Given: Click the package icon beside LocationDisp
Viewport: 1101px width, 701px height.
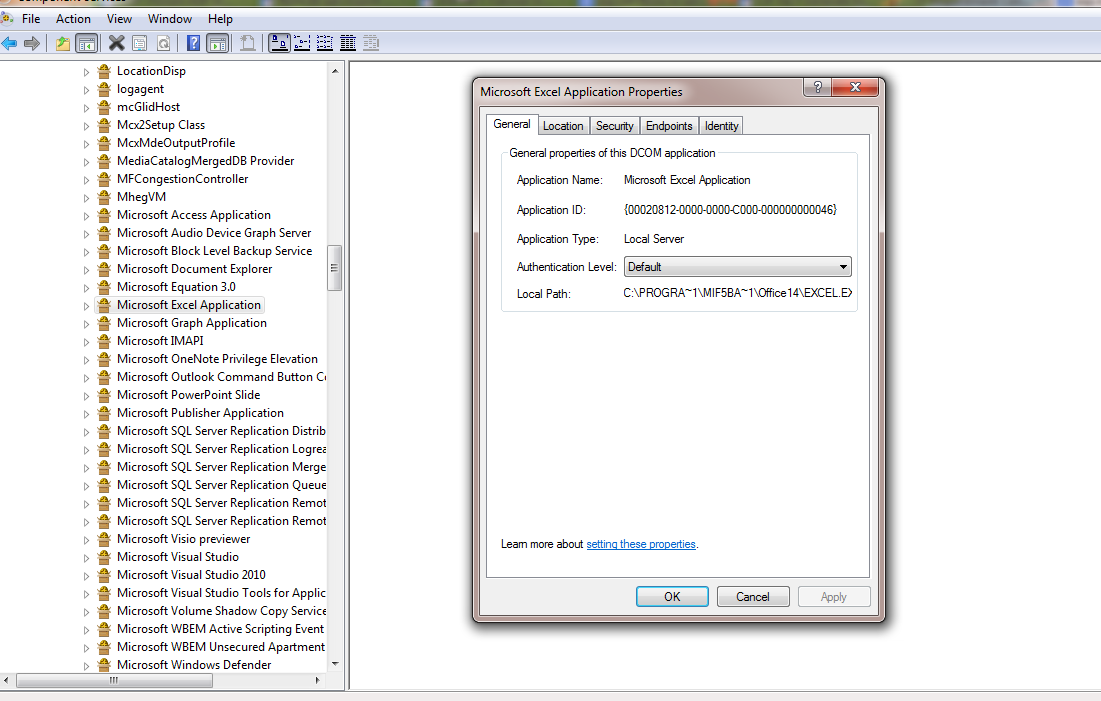Looking at the screenshot, I should pyautogui.click(x=105, y=71).
